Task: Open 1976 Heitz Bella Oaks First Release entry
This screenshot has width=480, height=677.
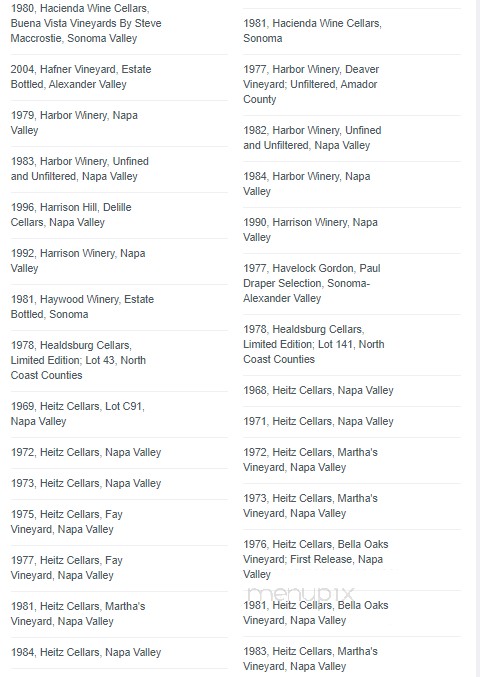Action: 316,559
